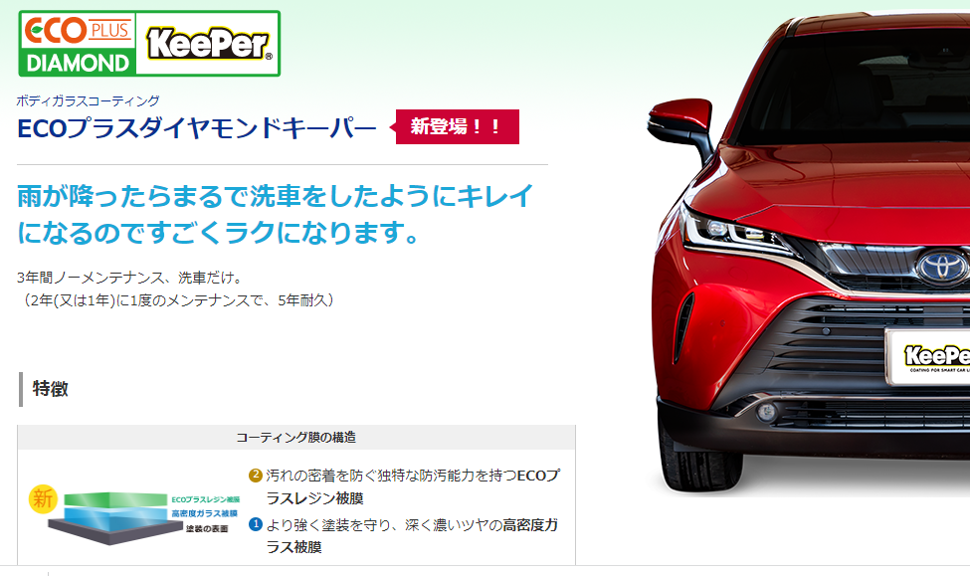
Task: Click the 3年間ノーメンテナンス description text
Action: pyautogui.click(x=178, y=289)
